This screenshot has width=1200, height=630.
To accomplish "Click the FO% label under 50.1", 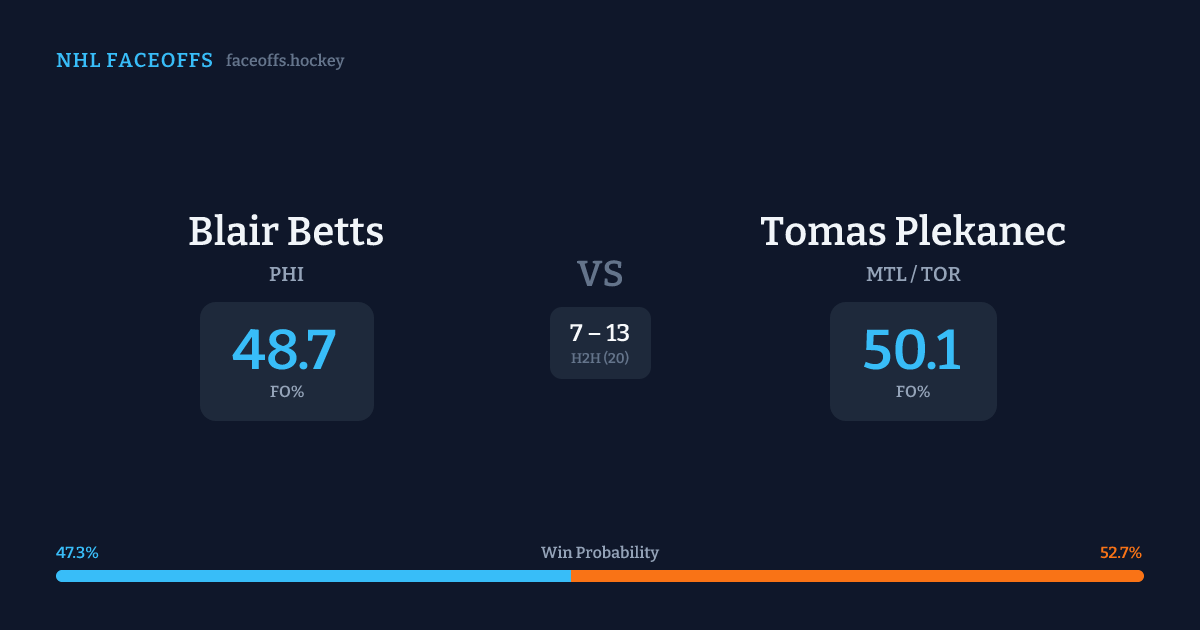I will tap(913, 392).
